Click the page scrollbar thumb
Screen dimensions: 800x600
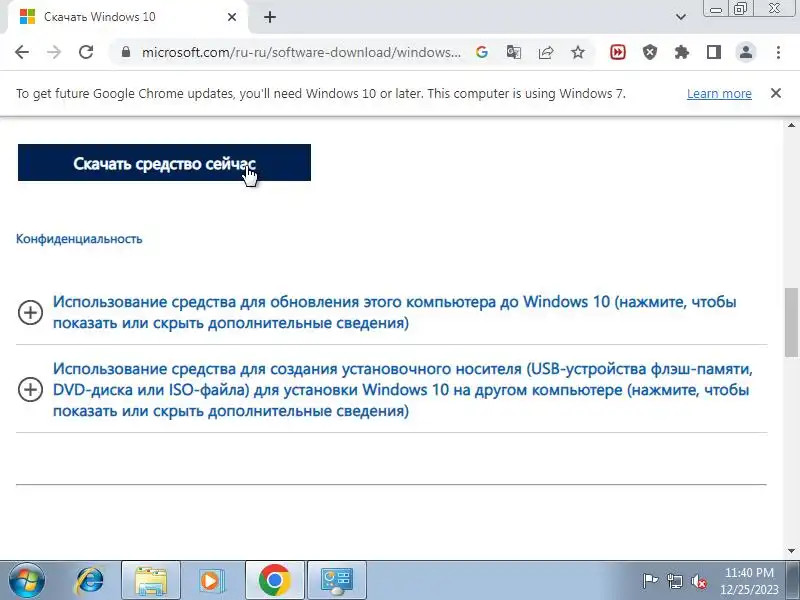click(x=791, y=322)
